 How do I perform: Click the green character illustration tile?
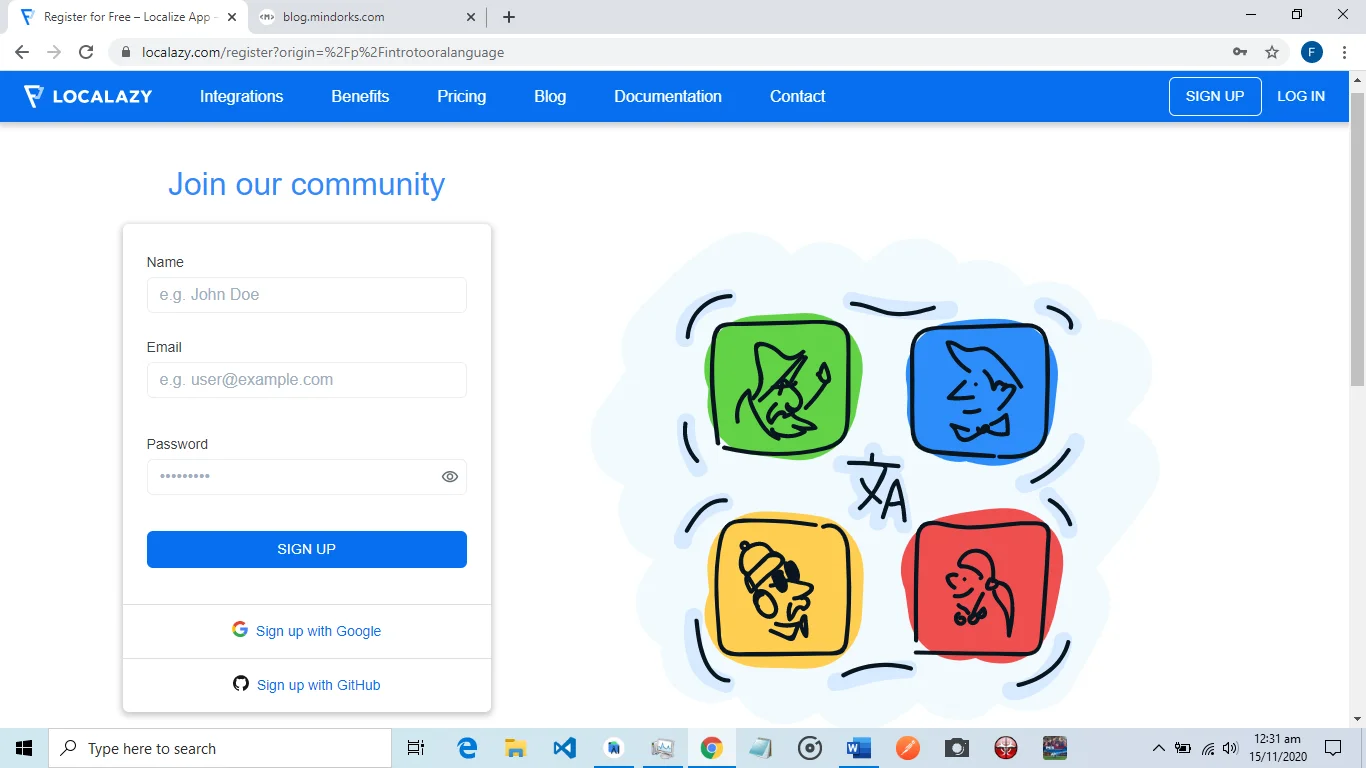[x=785, y=386]
